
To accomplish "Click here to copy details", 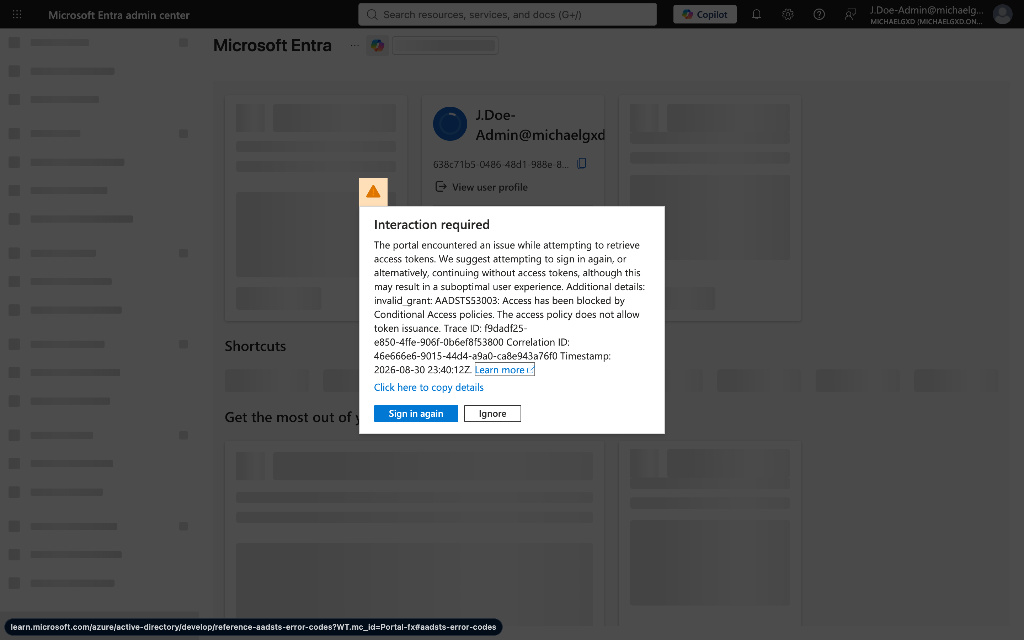I will click(428, 387).
